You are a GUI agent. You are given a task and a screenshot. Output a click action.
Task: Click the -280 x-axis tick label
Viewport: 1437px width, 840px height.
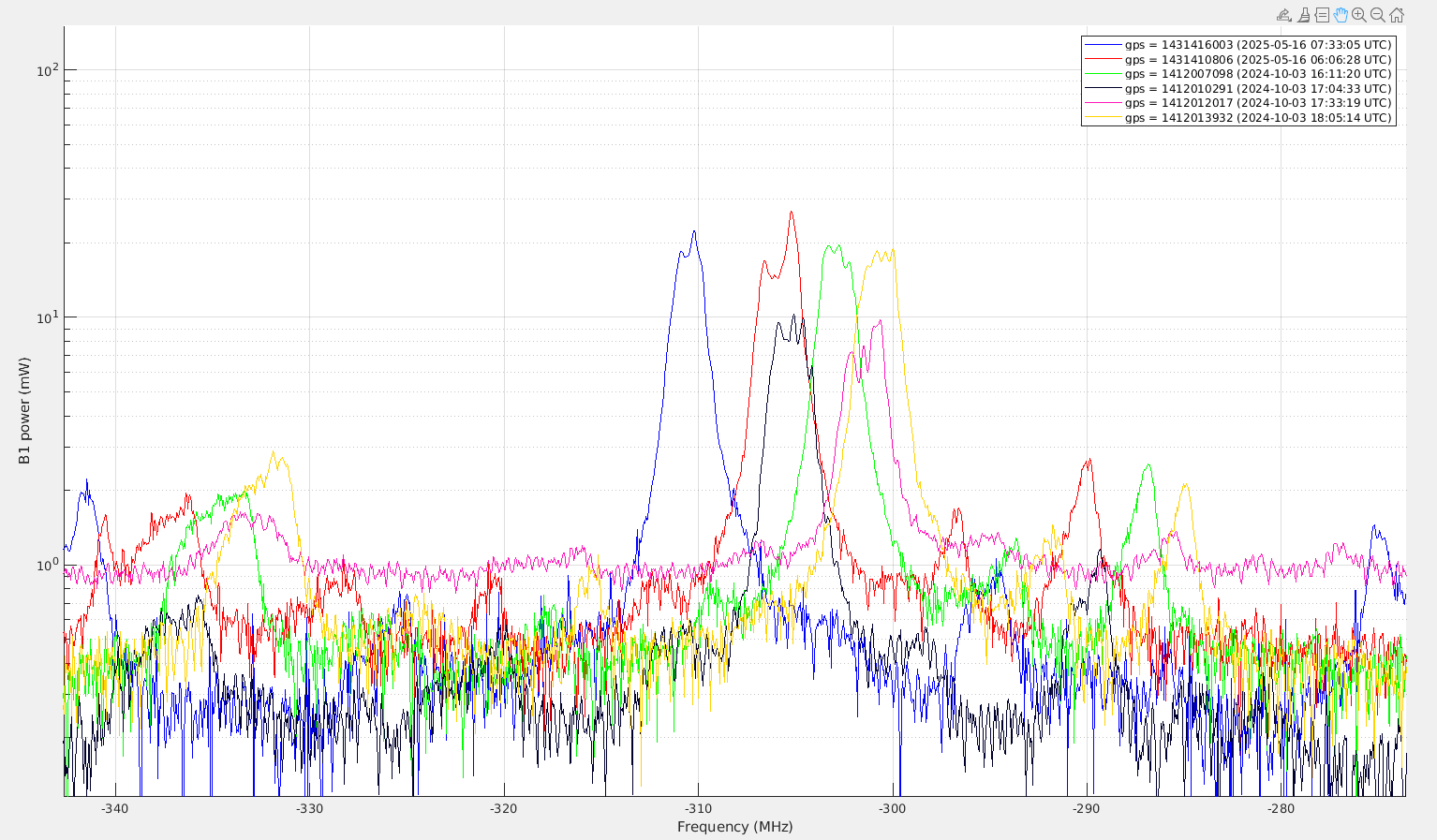point(1281,809)
